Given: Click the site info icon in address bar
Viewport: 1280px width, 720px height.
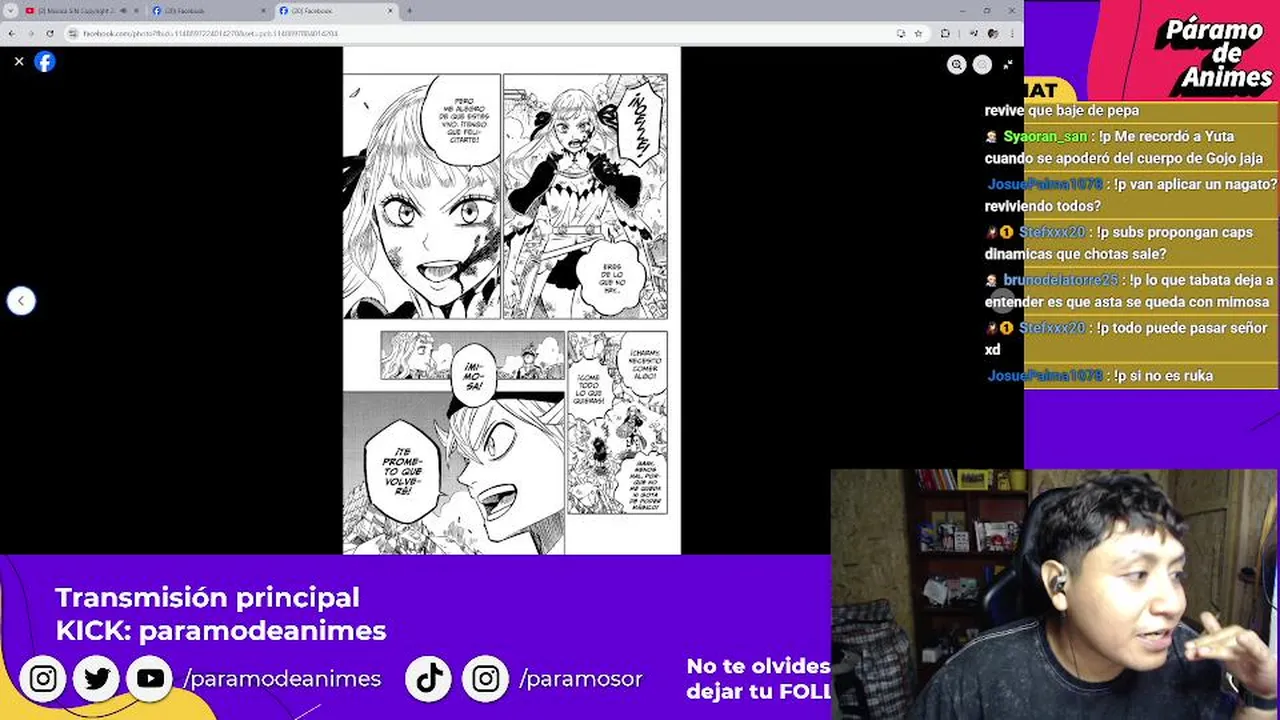Looking at the screenshot, I should [x=73, y=33].
